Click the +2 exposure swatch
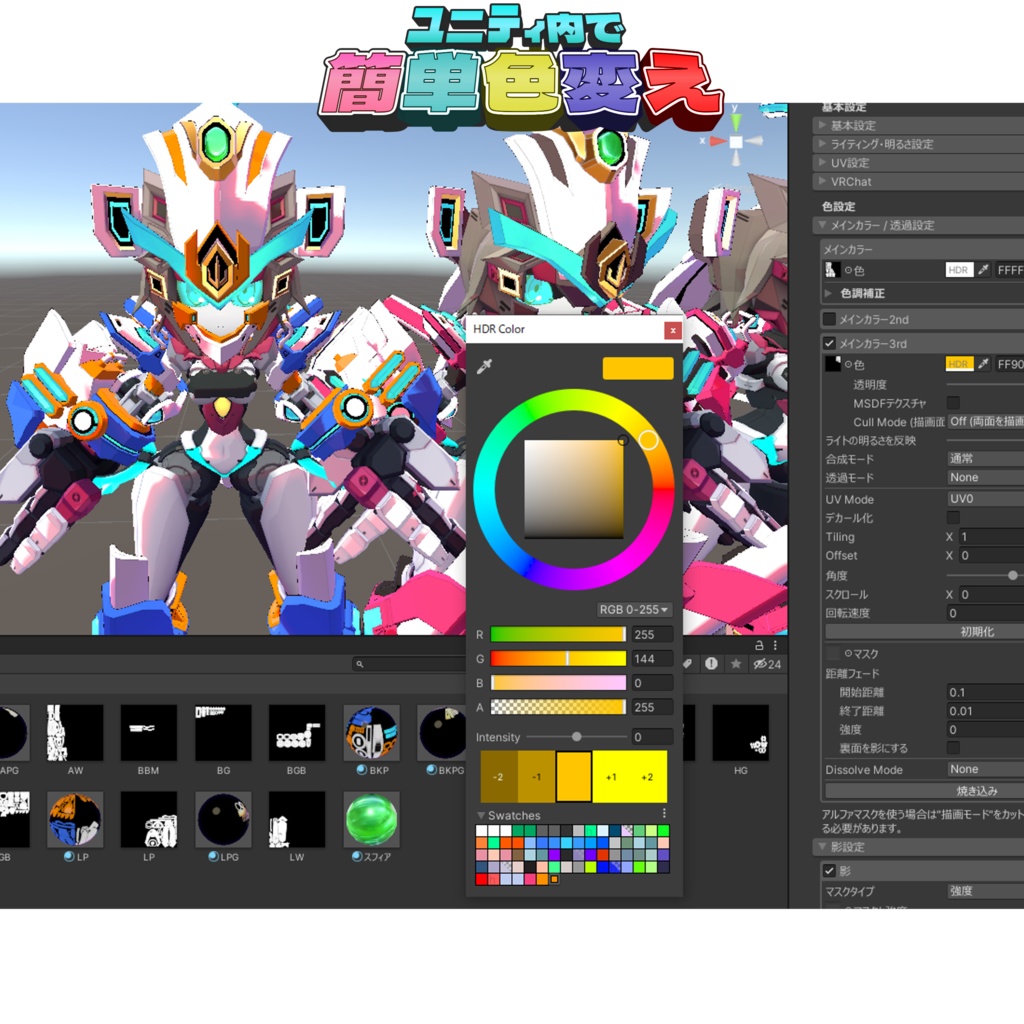This screenshot has height=1024, width=1024. (x=648, y=777)
